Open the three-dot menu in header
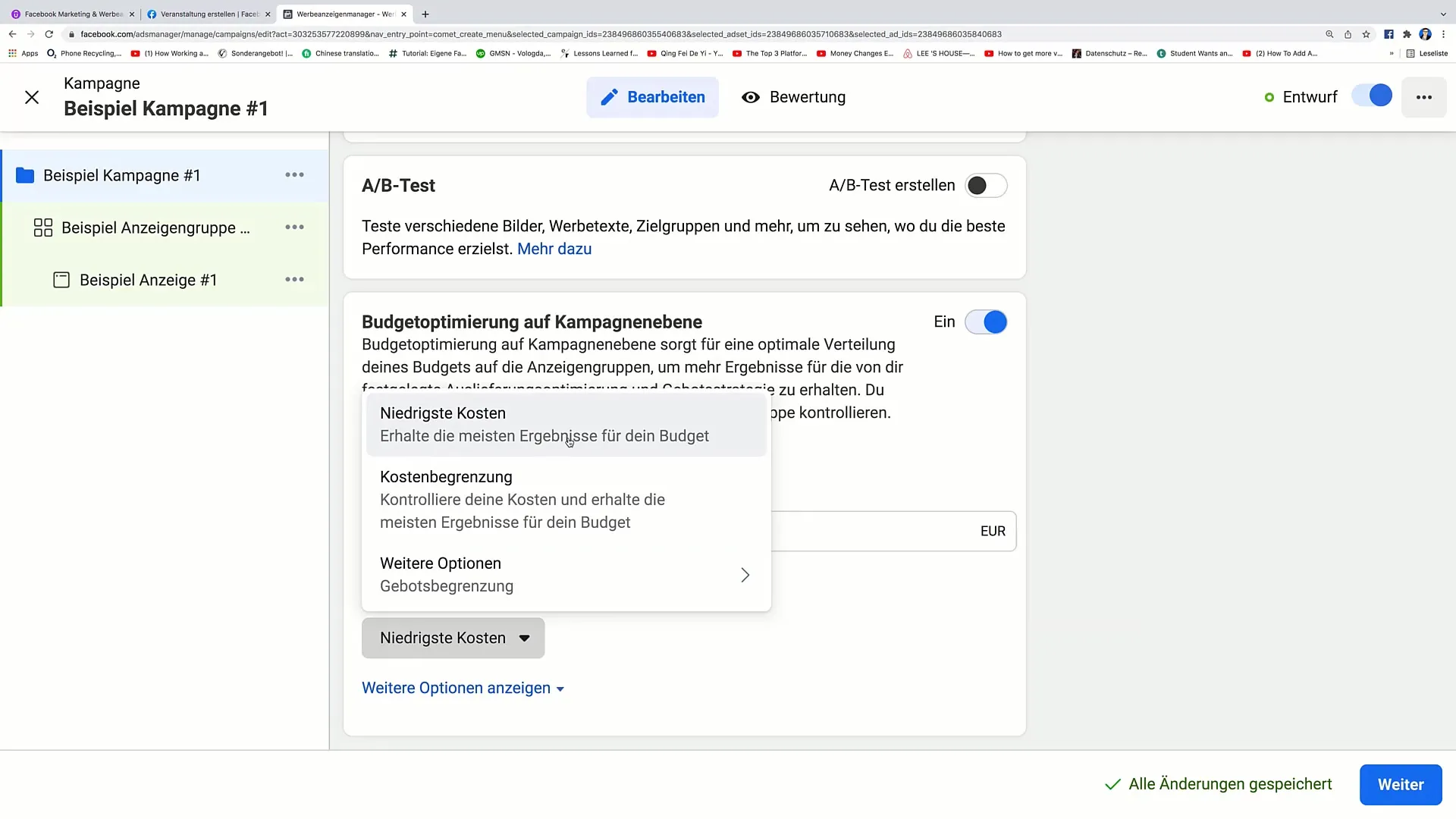1456x819 pixels. (1423, 97)
